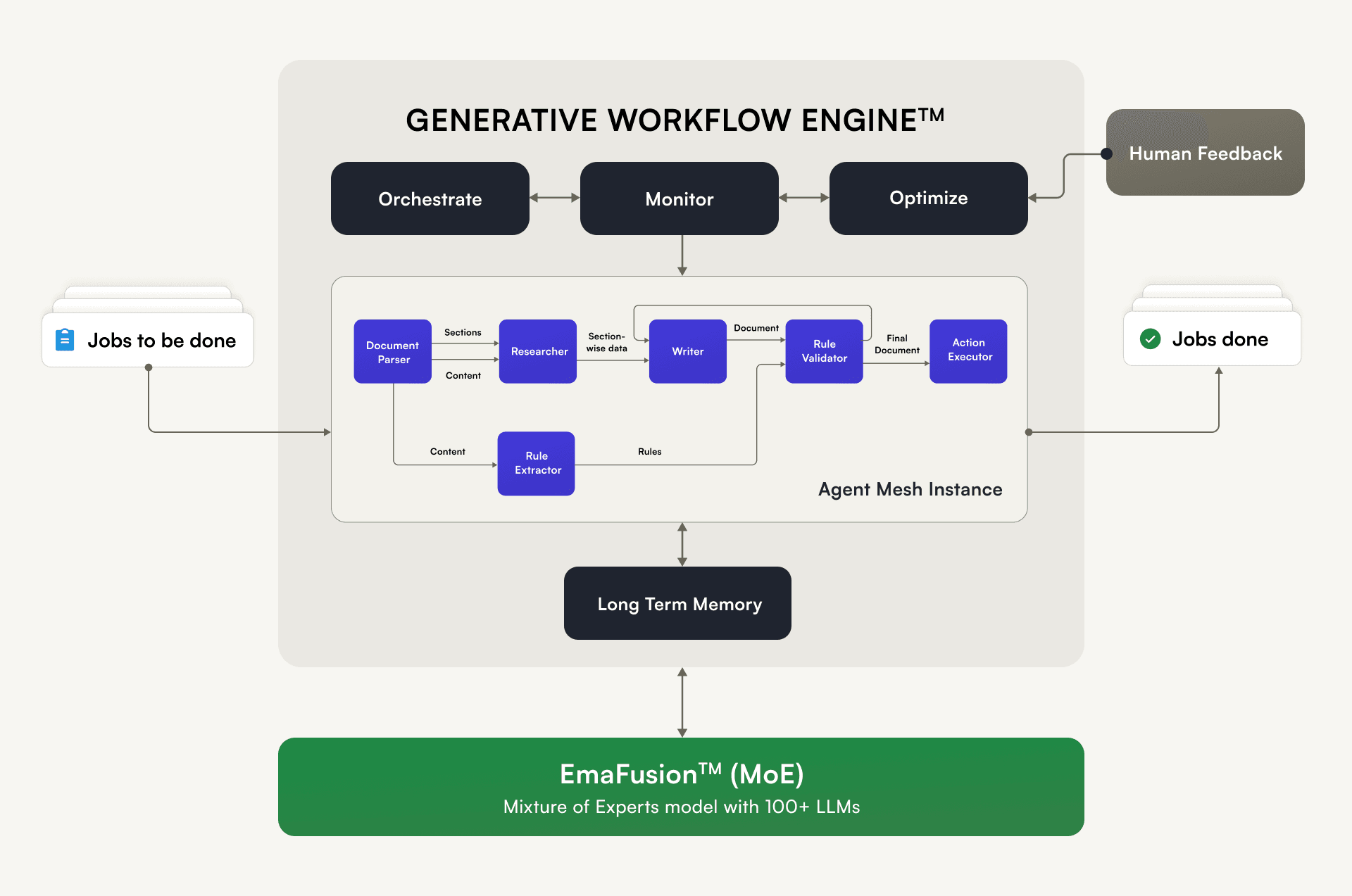
Task: Click the Content label left of Rule Extractor
Action: coord(448,451)
